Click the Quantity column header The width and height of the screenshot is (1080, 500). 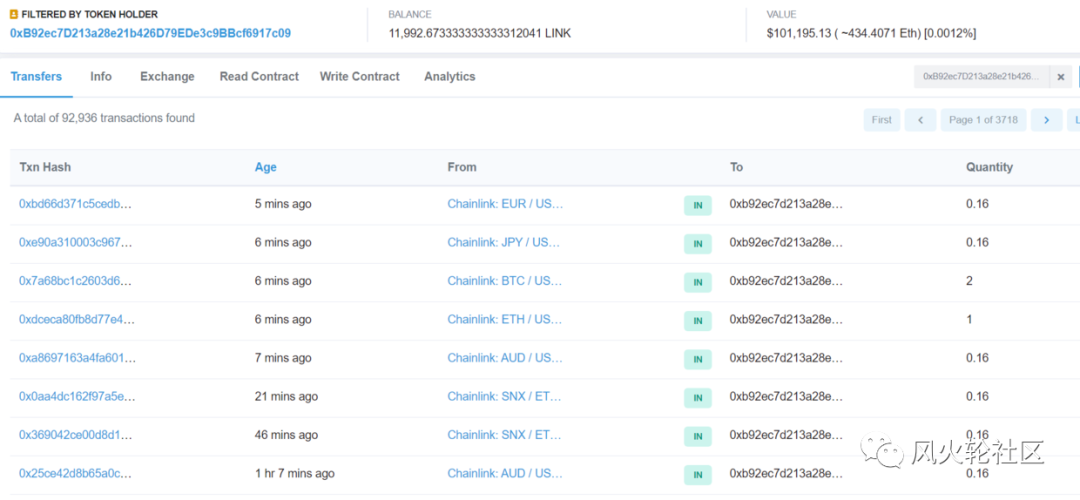coord(989,167)
